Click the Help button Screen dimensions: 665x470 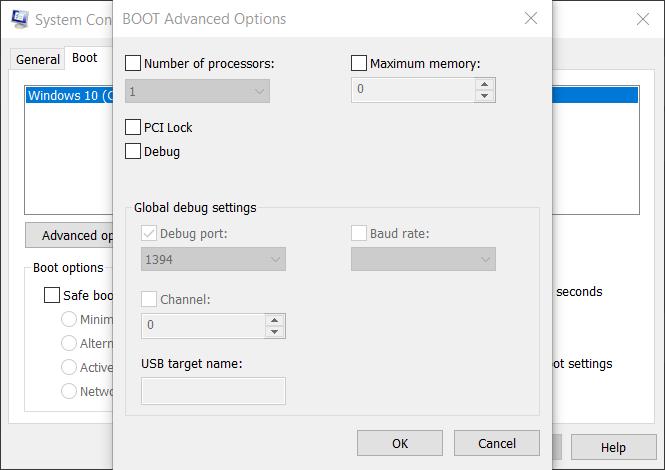613,447
